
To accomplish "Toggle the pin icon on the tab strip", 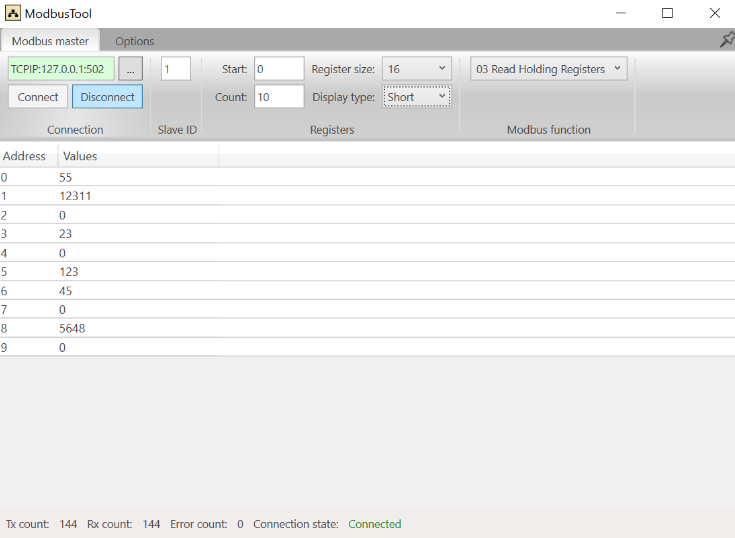I will click(x=727, y=40).
